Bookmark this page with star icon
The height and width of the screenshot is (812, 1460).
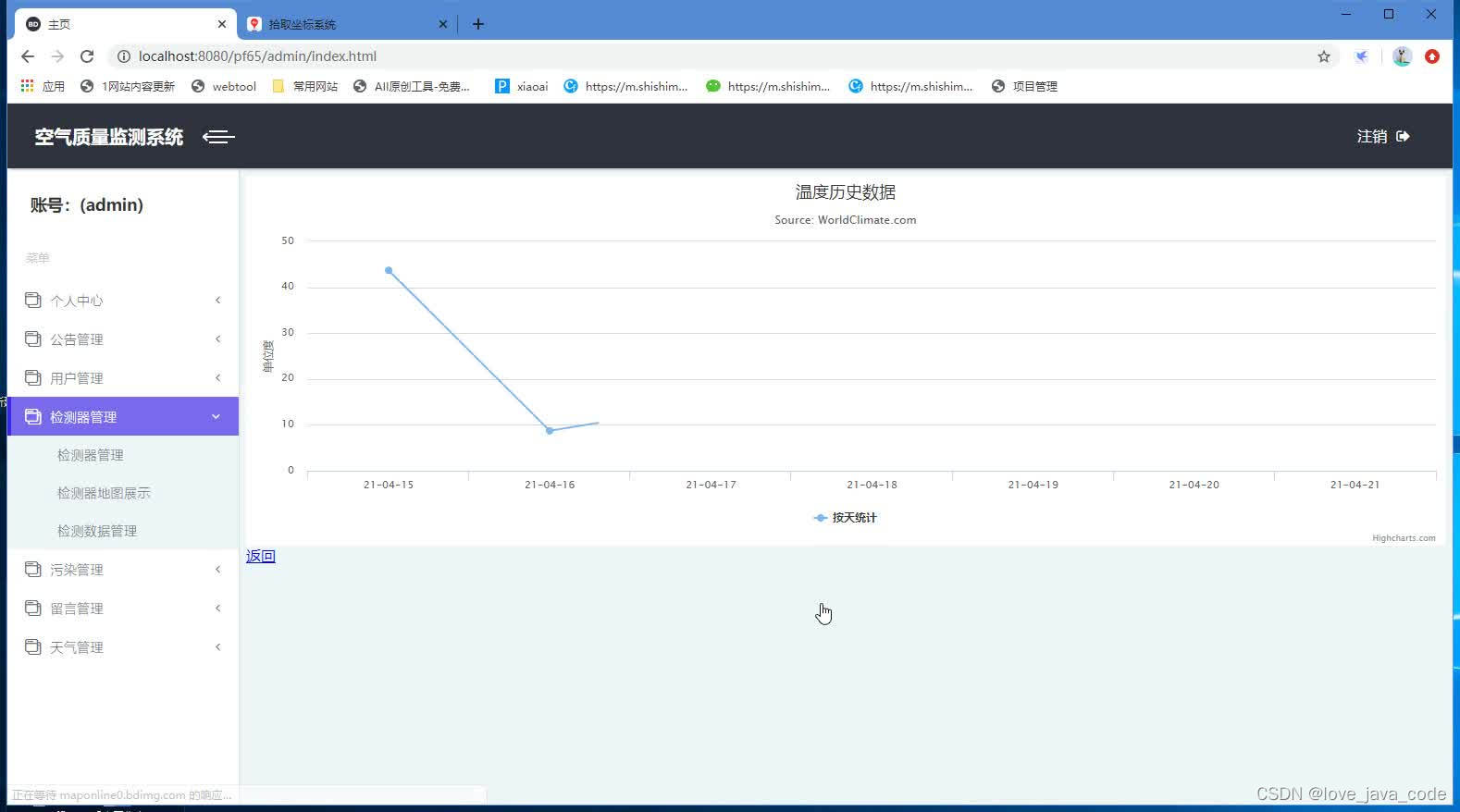coord(1324,56)
